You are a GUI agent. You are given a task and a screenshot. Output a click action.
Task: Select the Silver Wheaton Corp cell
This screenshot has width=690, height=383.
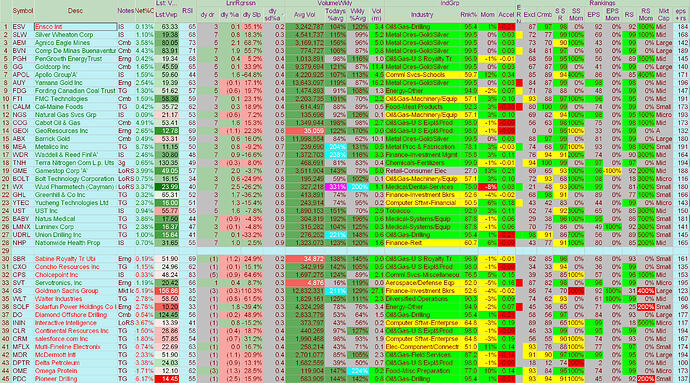click(75, 35)
